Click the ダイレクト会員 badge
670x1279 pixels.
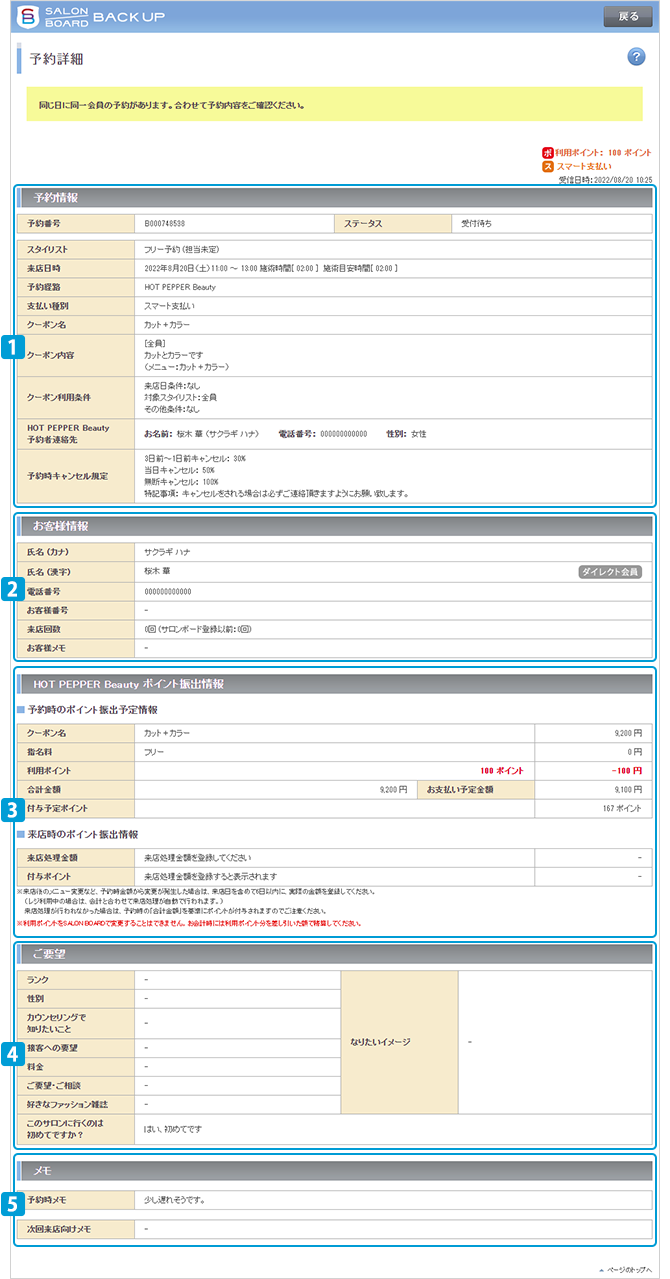[x=610, y=572]
